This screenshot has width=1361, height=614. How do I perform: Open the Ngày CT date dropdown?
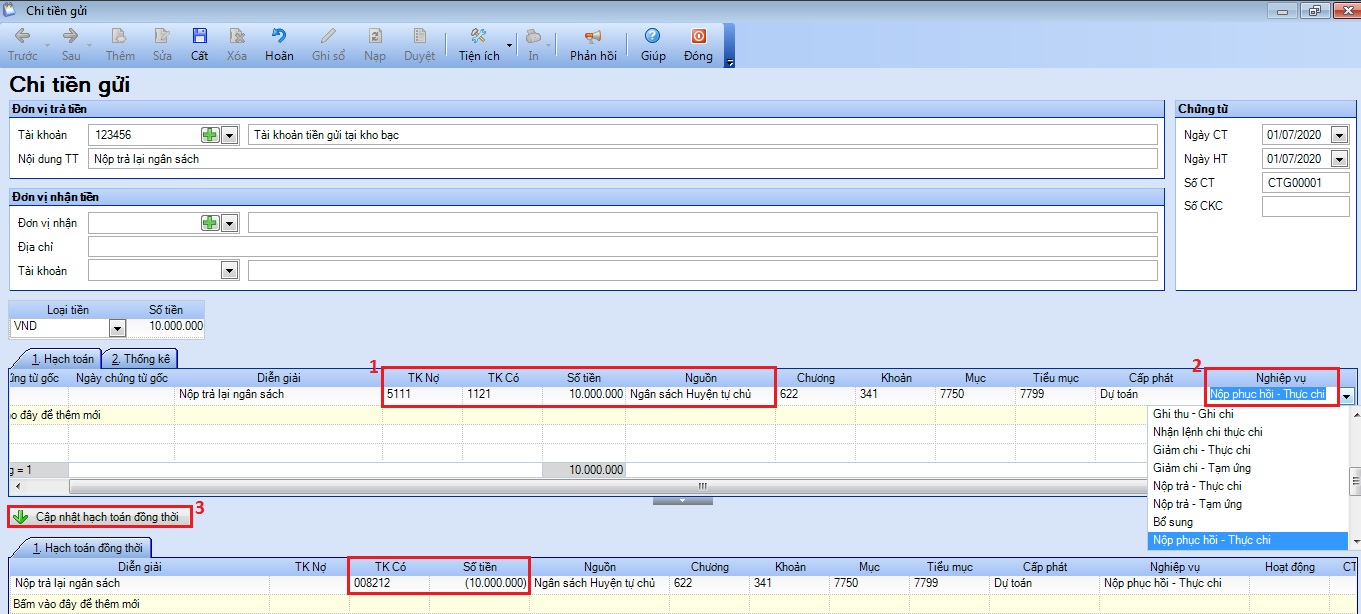(x=1340, y=134)
